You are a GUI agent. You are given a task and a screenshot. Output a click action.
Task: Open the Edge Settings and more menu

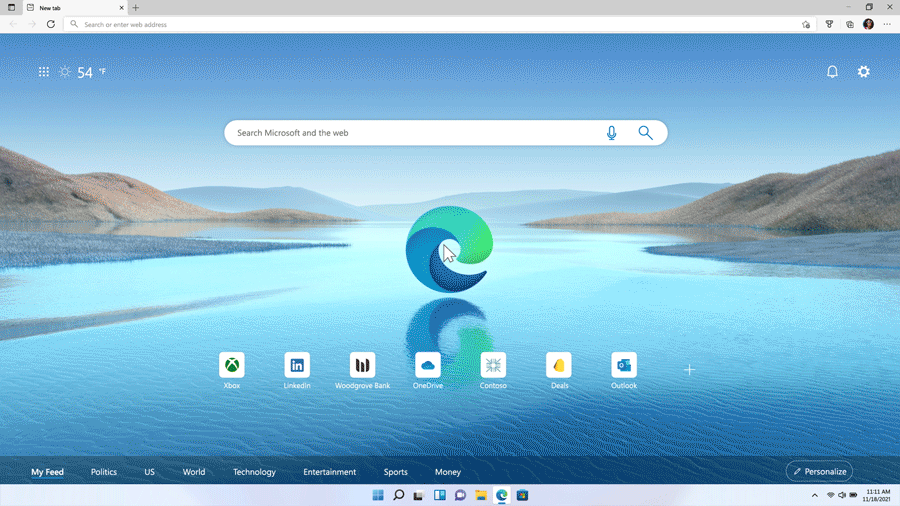pos(887,24)
